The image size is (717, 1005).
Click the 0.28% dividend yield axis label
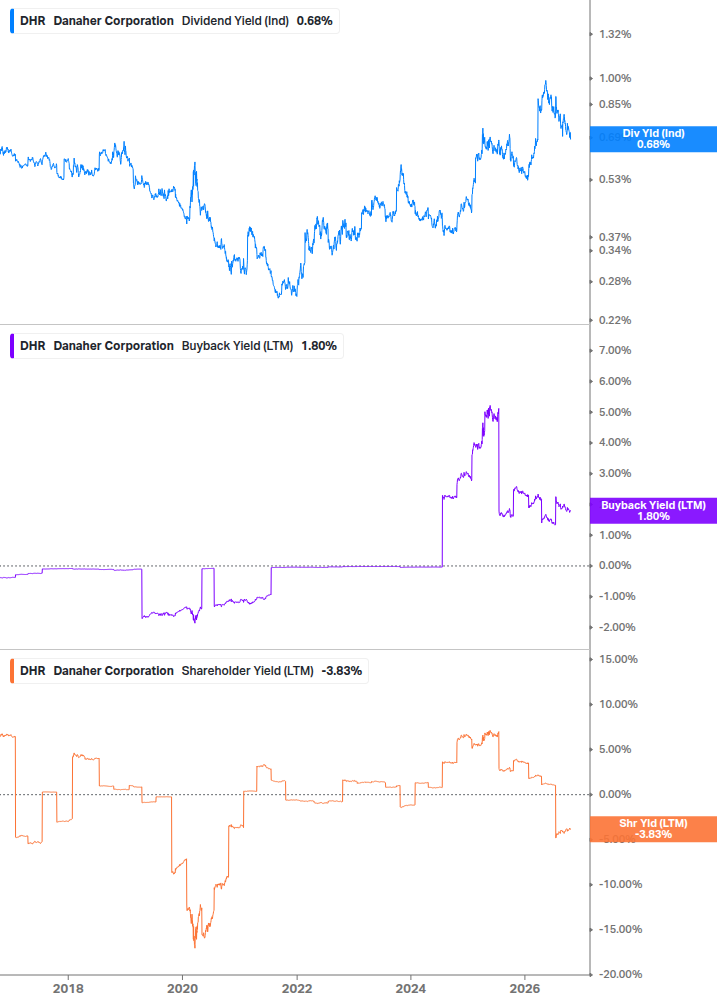point(615,281)
